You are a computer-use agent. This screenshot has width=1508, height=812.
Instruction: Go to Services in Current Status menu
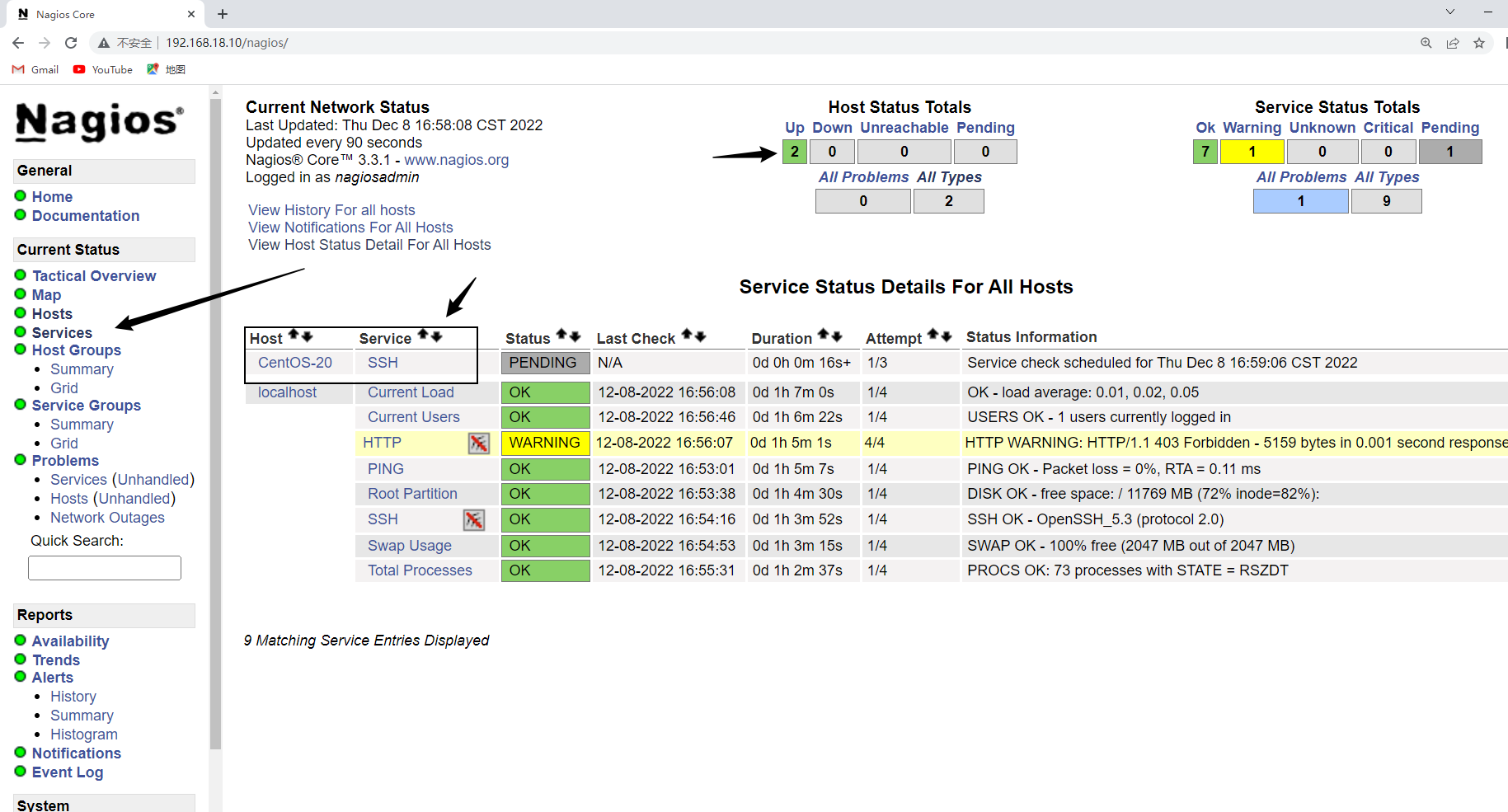pyautogui.click(x=62, y=333)
